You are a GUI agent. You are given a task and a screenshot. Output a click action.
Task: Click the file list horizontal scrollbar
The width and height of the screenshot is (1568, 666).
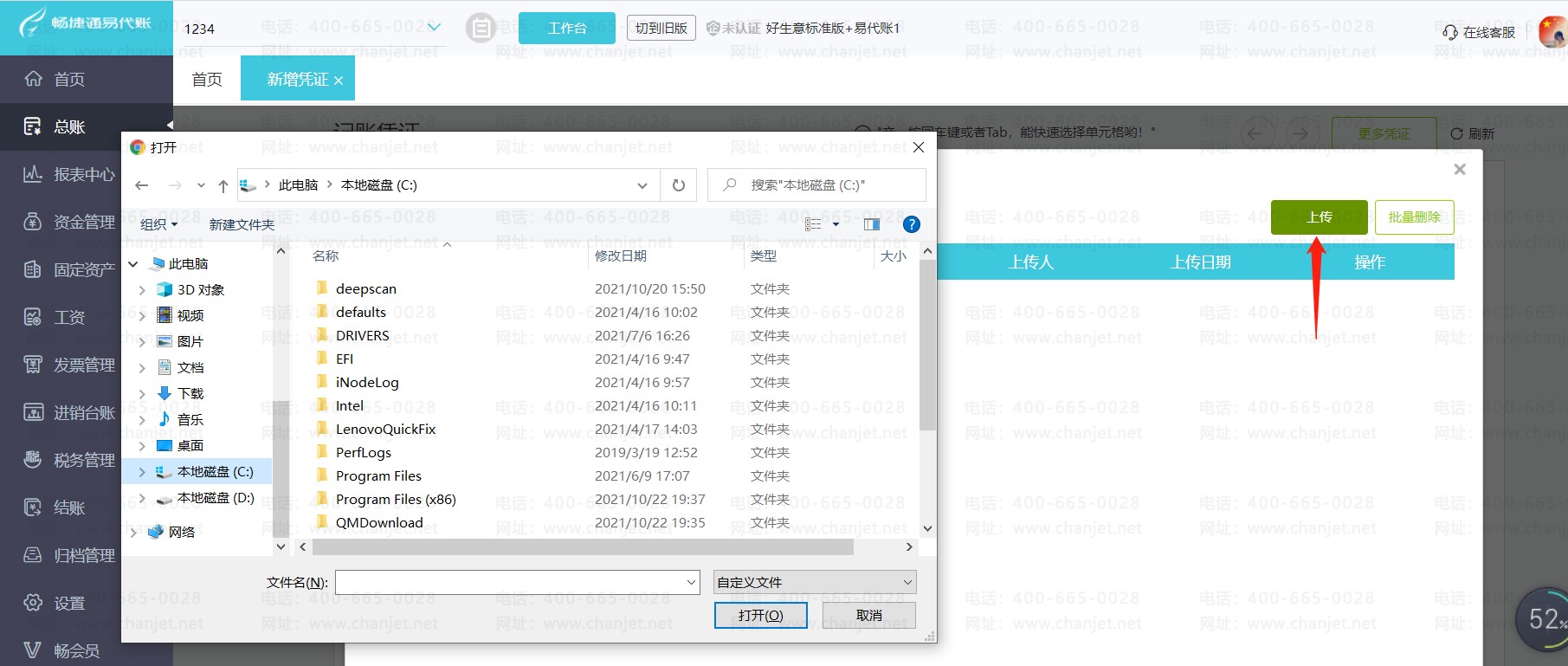[583, 547]
